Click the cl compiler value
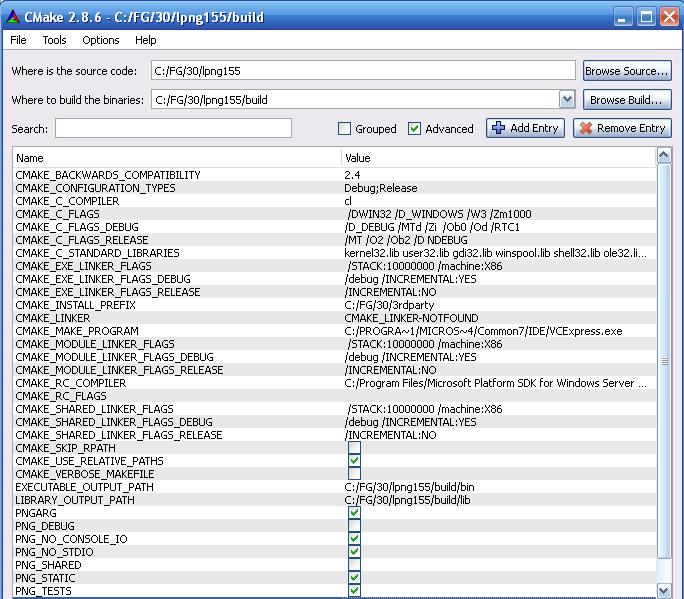684x599 pixels. (x=348, y=201)
